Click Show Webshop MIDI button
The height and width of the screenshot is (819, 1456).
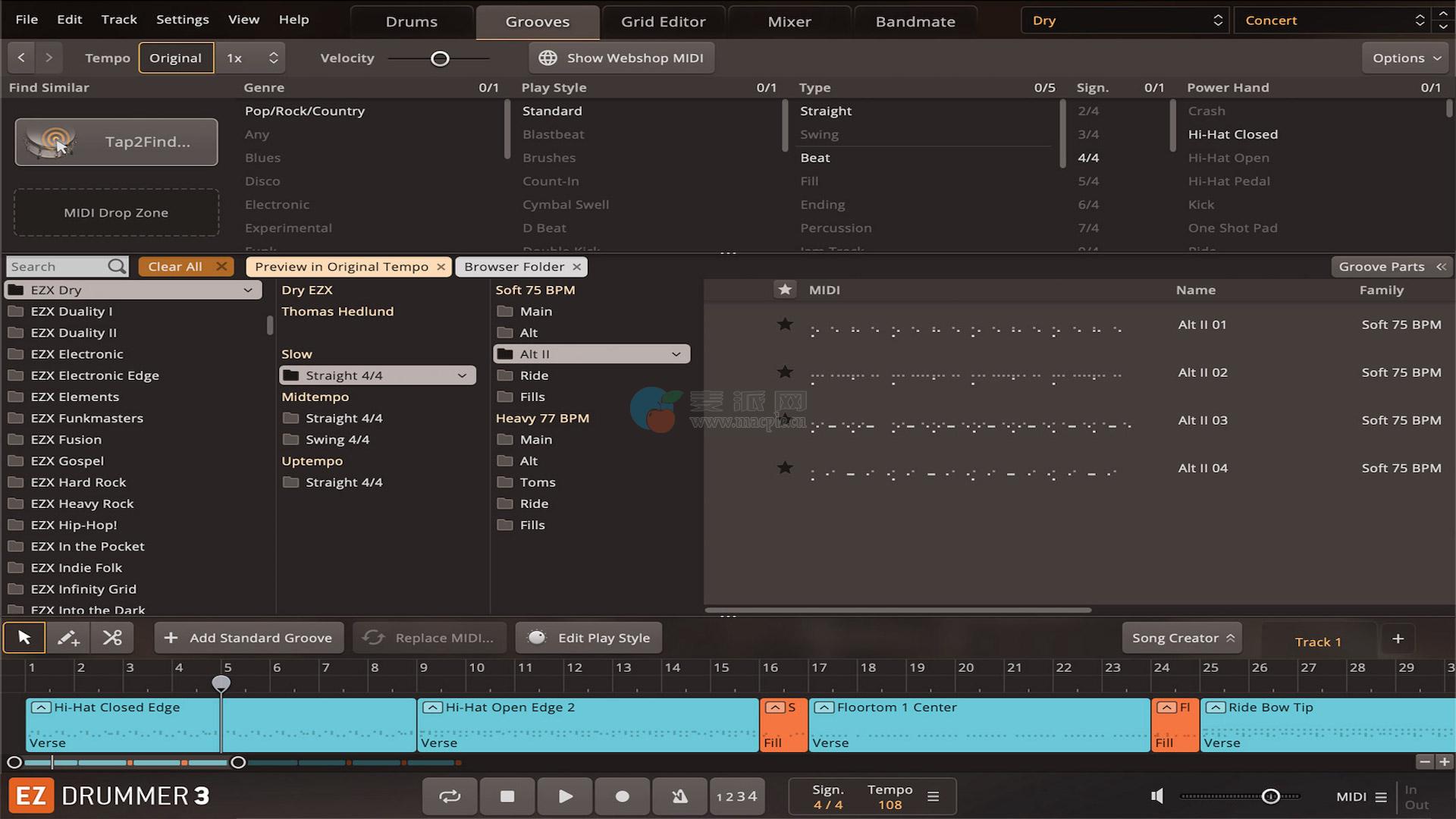(x=621, y=58)
